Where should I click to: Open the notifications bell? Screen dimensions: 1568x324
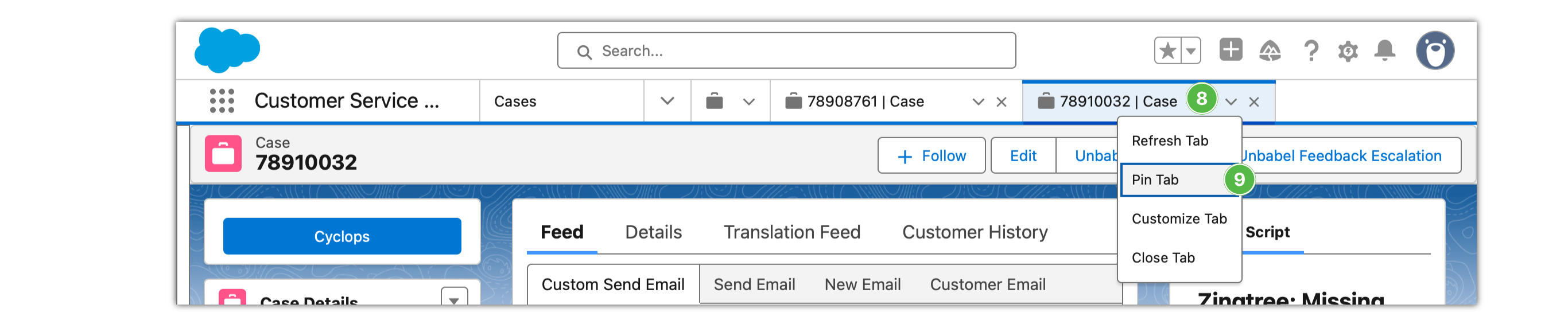click(x=1385, y=50)
